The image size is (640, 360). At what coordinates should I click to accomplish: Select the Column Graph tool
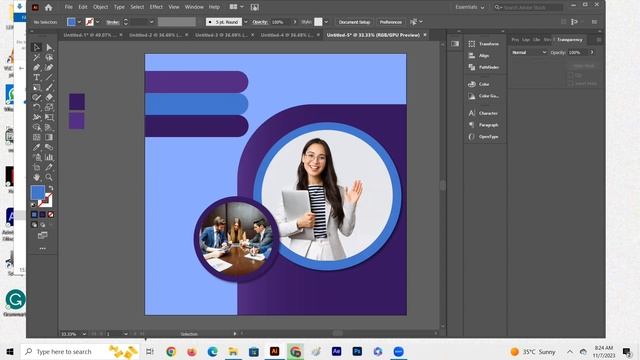pyautogui.click(x=49, y=157)
